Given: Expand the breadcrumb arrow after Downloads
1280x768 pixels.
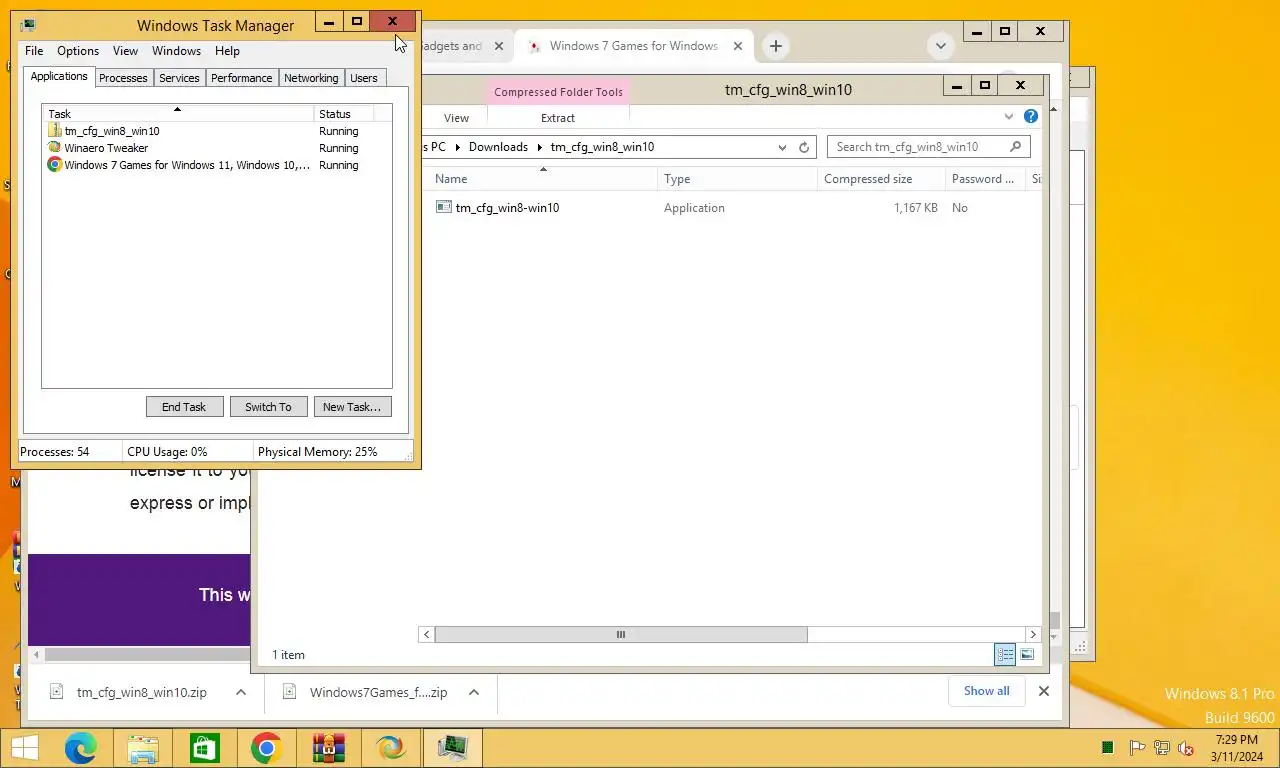Looking at the screenshot, I should coord(540,147).
